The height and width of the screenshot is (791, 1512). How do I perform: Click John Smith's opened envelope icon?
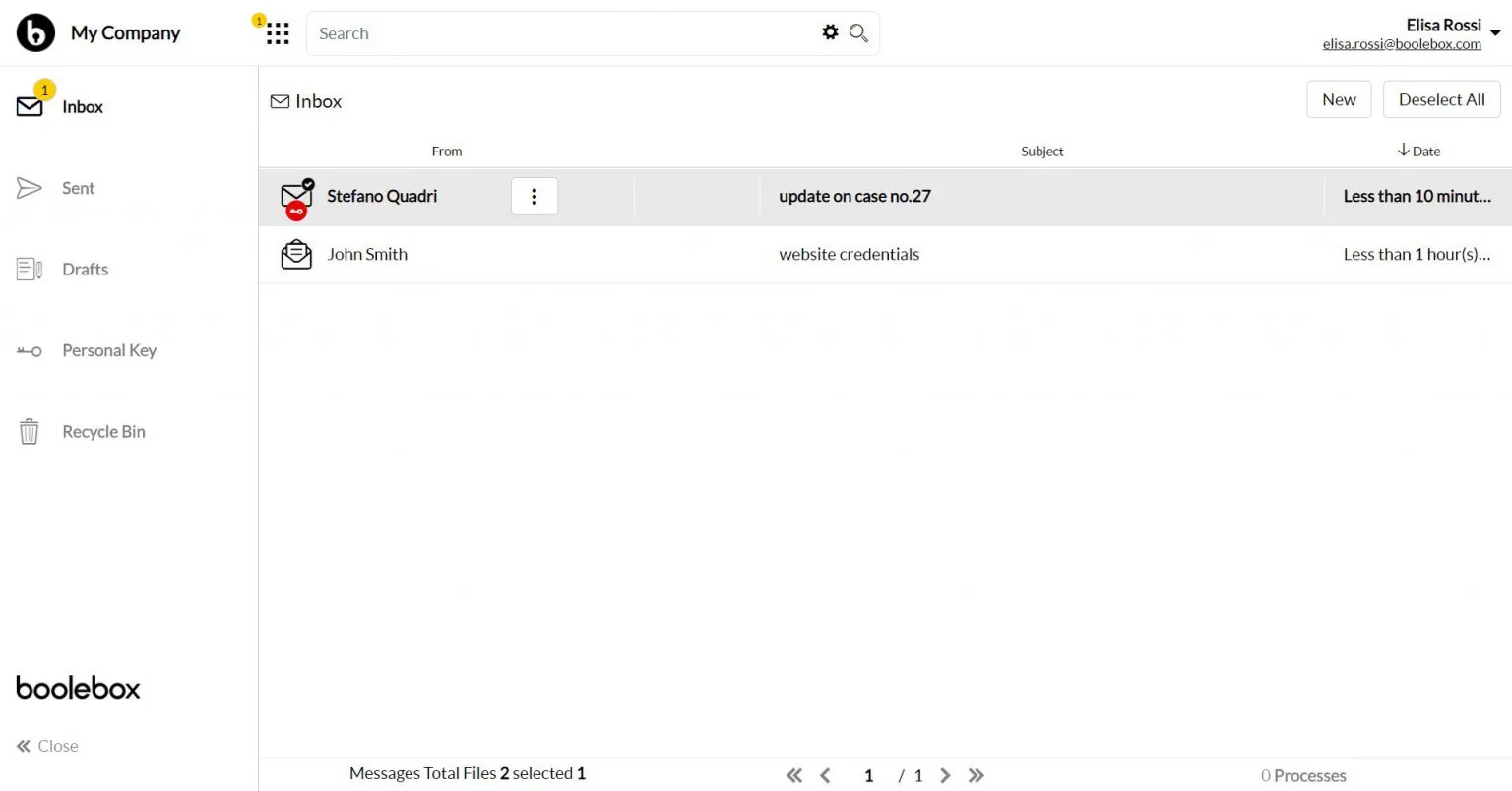coord(296,255)
